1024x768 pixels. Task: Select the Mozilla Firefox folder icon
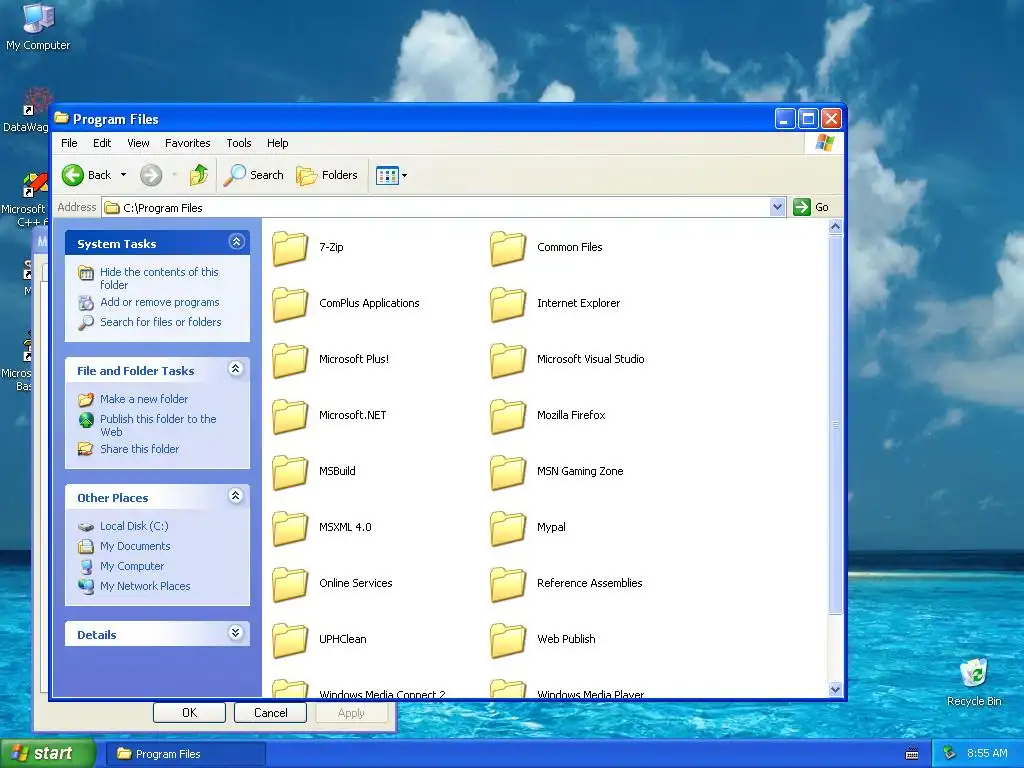[508, 417]
